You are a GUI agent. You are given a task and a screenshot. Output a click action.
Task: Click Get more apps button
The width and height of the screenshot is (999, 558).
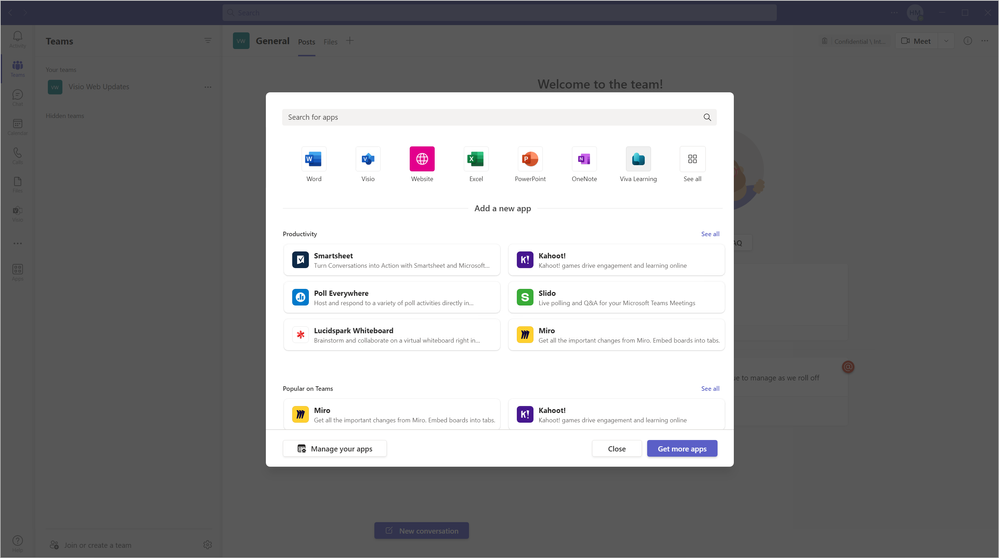pyautogui.click(x=682, y=448)
